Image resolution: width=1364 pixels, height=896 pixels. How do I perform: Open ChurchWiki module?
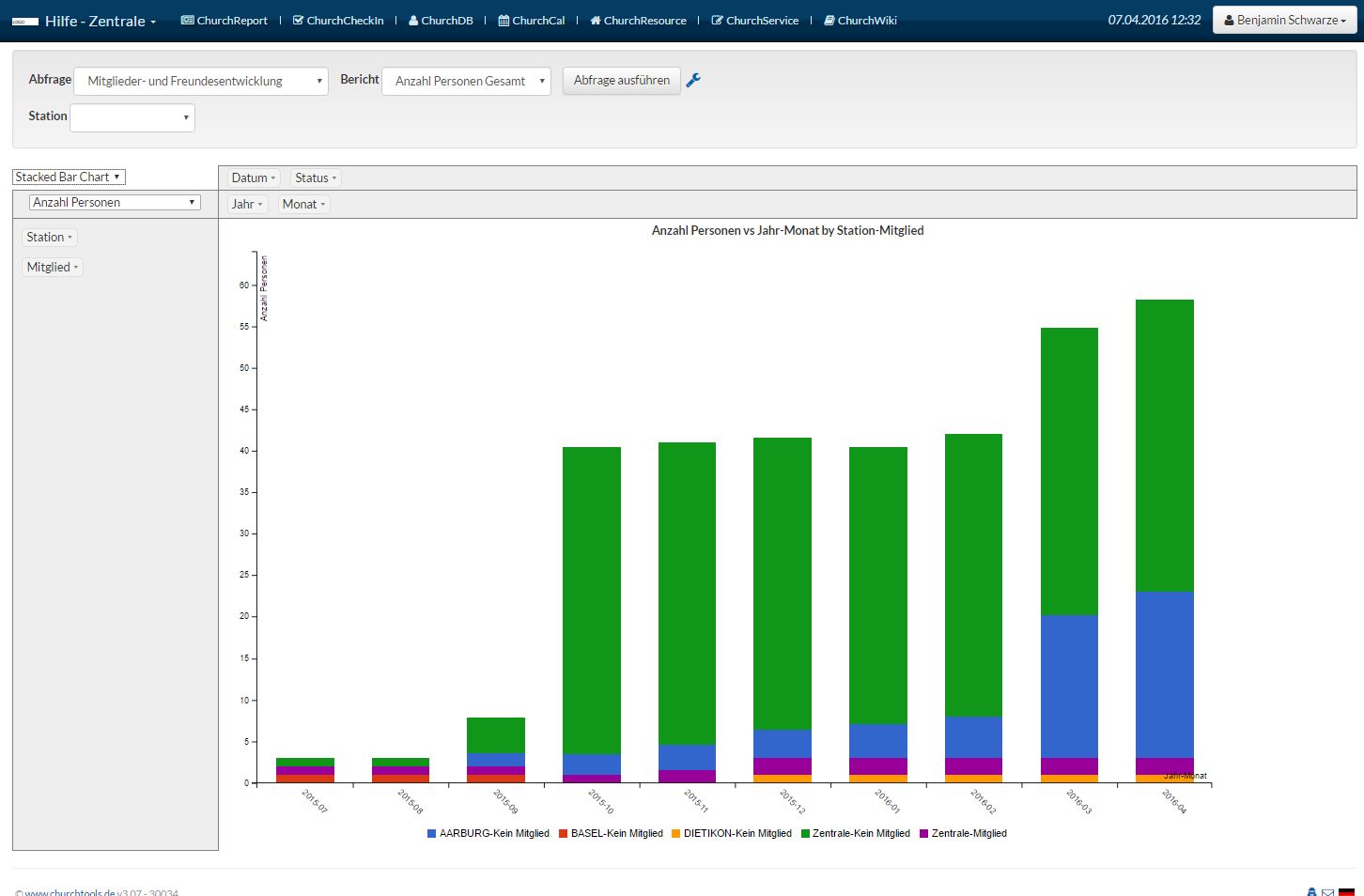(x=860, y=21)
